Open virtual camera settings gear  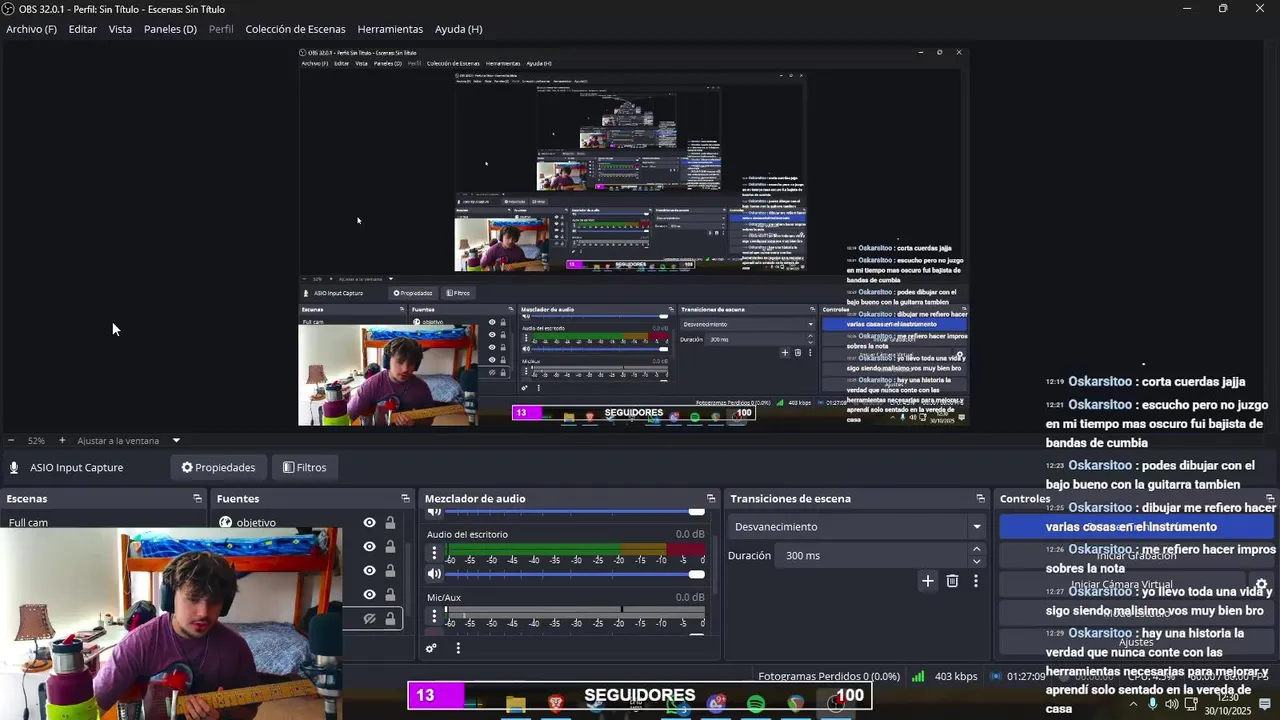point(1261,585)
